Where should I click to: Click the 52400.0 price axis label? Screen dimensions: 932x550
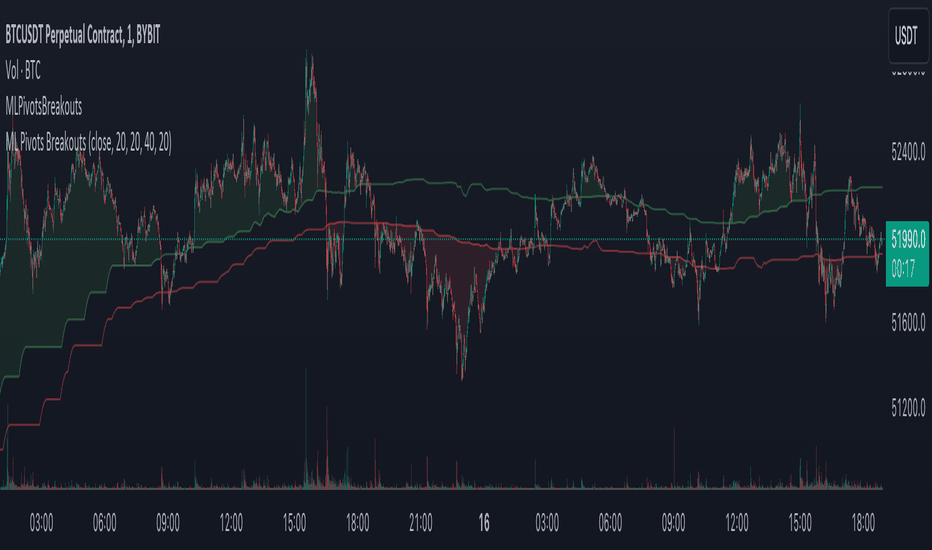tap(908, 153)
